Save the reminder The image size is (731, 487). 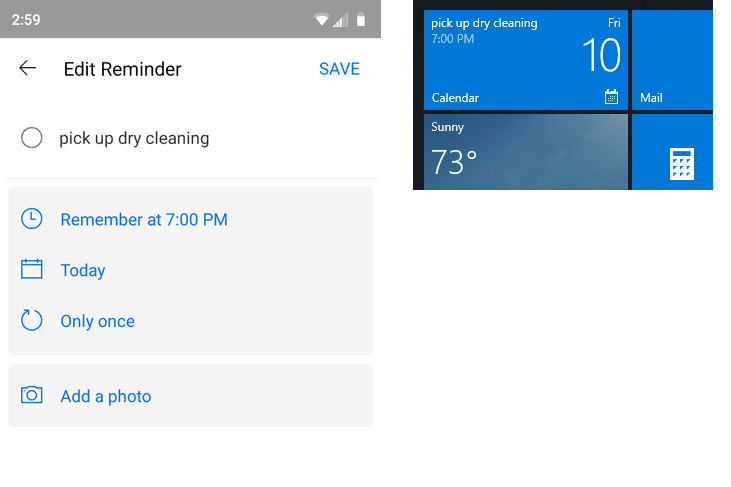pyautogui.click(x=339, y=69)
